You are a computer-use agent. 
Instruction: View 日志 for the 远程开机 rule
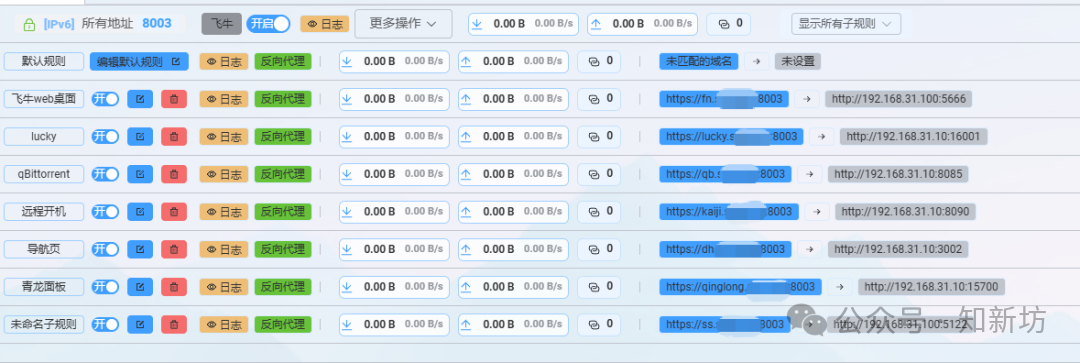point(224,211)
